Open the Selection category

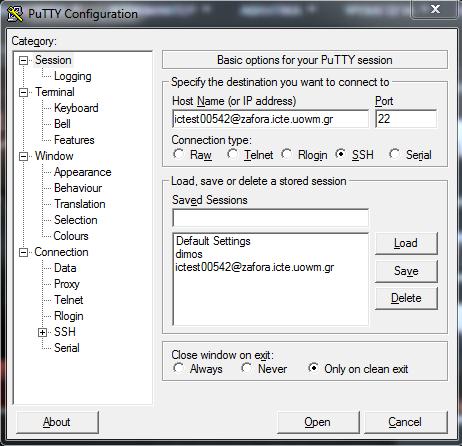pos(76,220)
